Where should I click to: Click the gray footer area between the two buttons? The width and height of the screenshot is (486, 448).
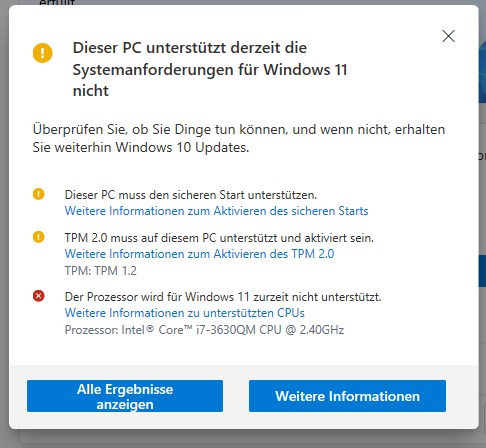[x=236, y=396]
